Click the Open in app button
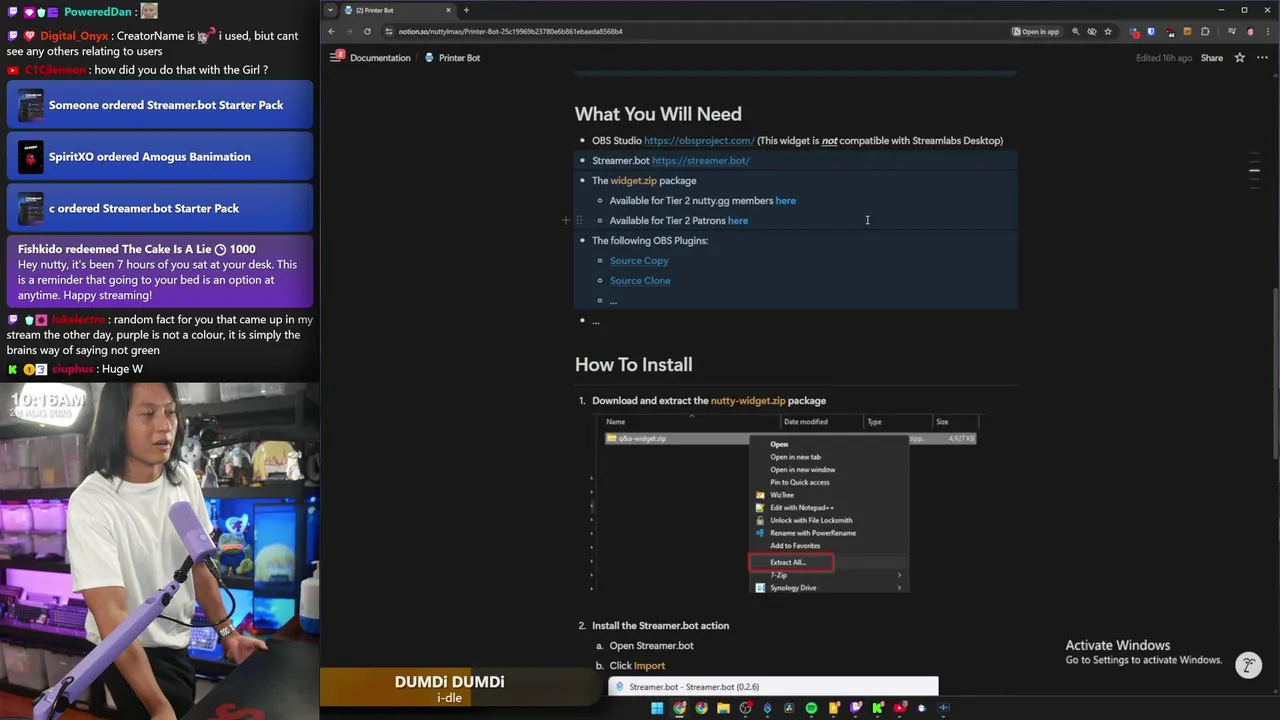This screenshot has width=1280, height=720. pyautogui.click(x=1035, y=31)
